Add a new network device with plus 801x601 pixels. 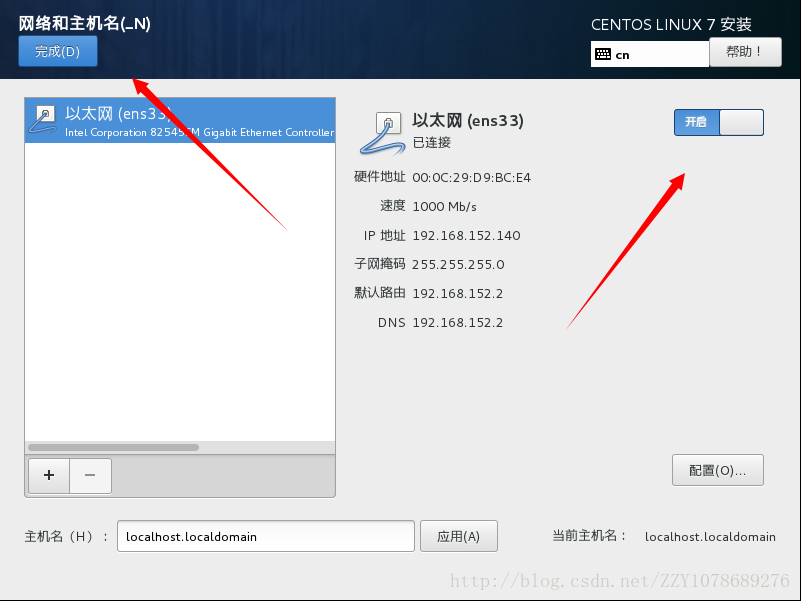[x=49, y=475]
